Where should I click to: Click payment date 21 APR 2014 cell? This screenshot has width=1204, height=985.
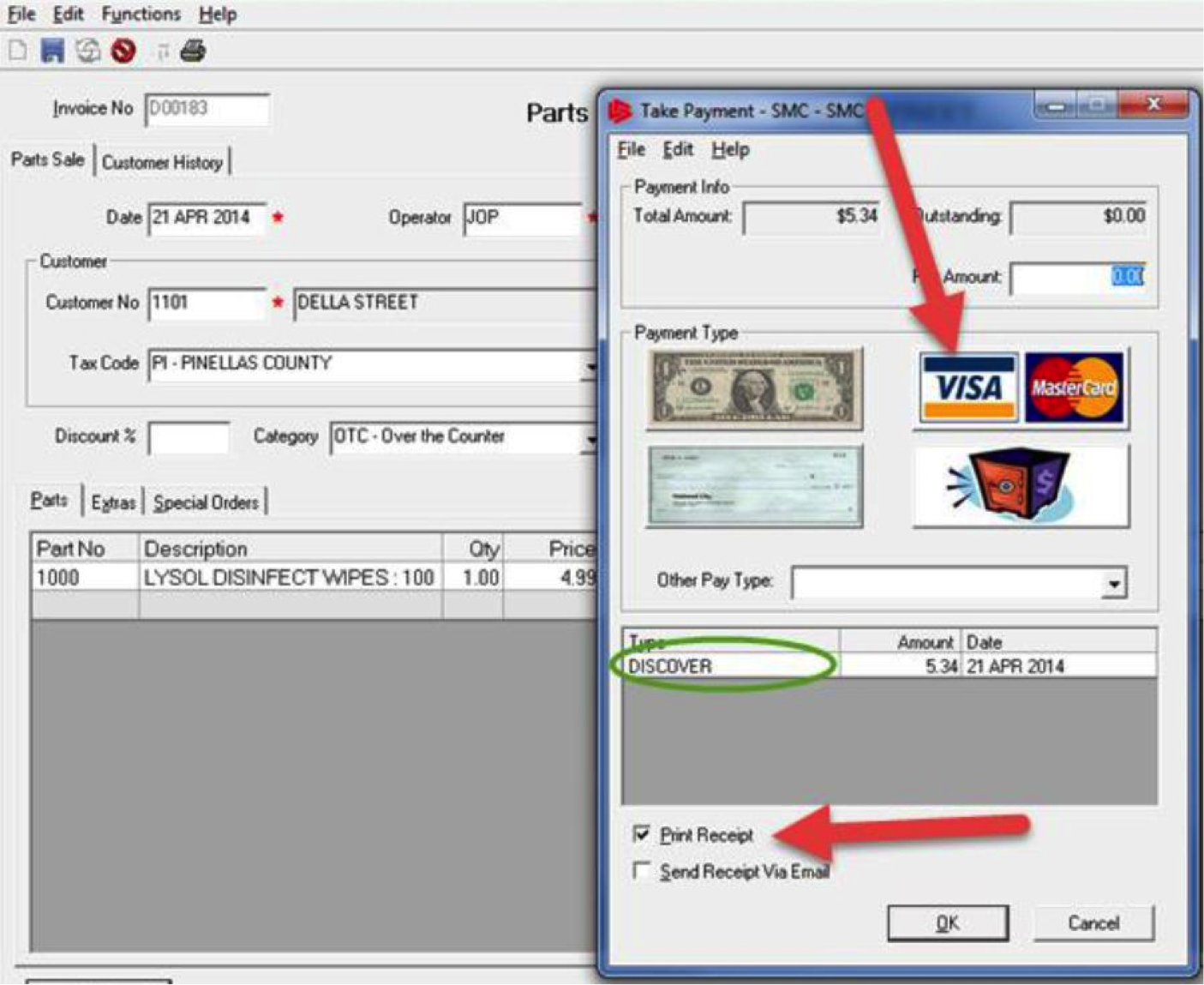(x=1058, y=666)
